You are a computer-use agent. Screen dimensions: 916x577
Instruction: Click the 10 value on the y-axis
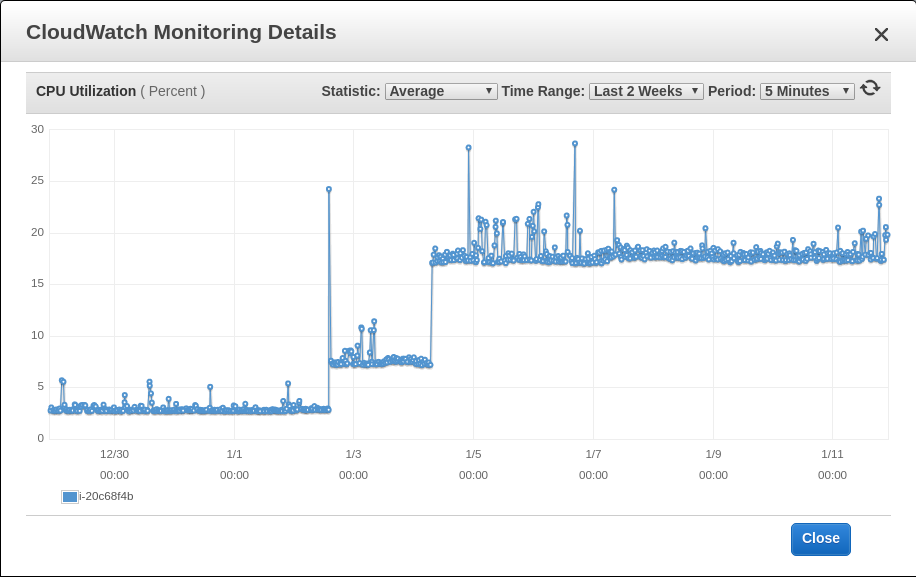[x=37, y=335]
